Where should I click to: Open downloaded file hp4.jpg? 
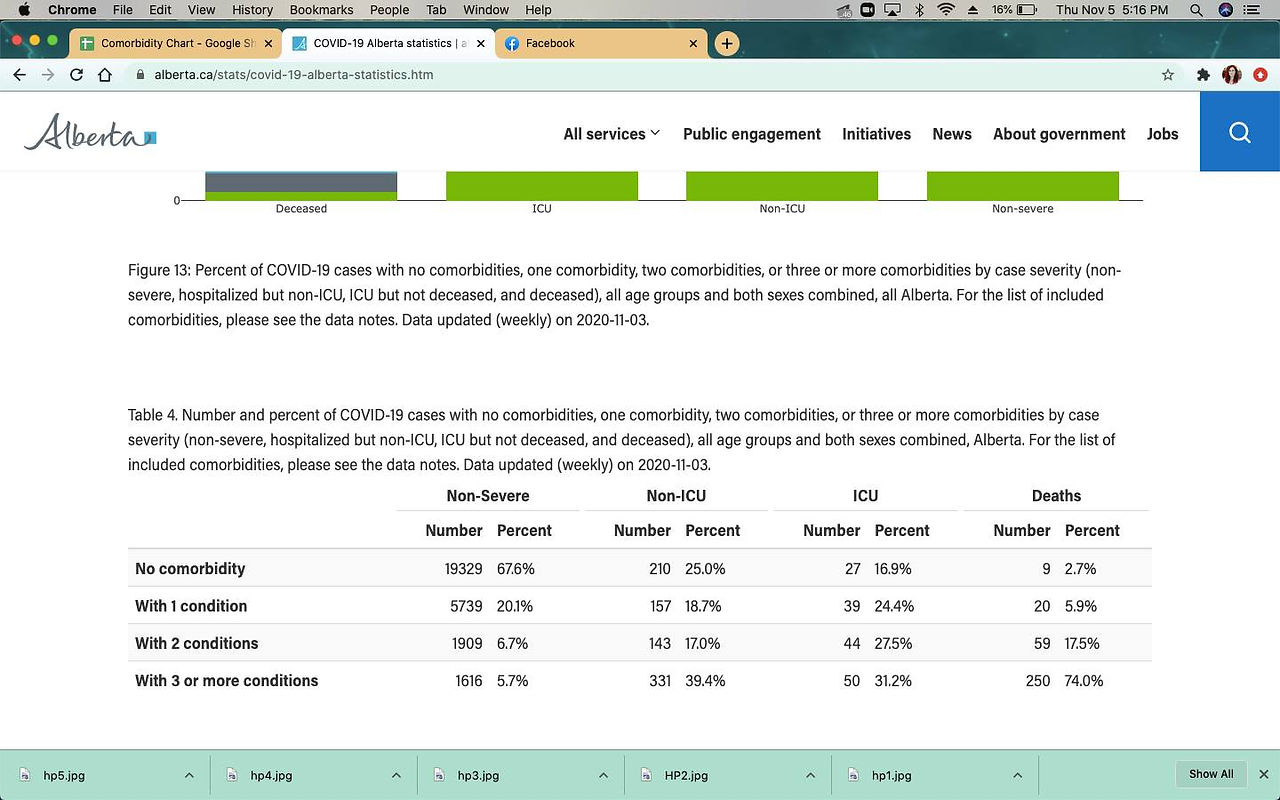271,775
